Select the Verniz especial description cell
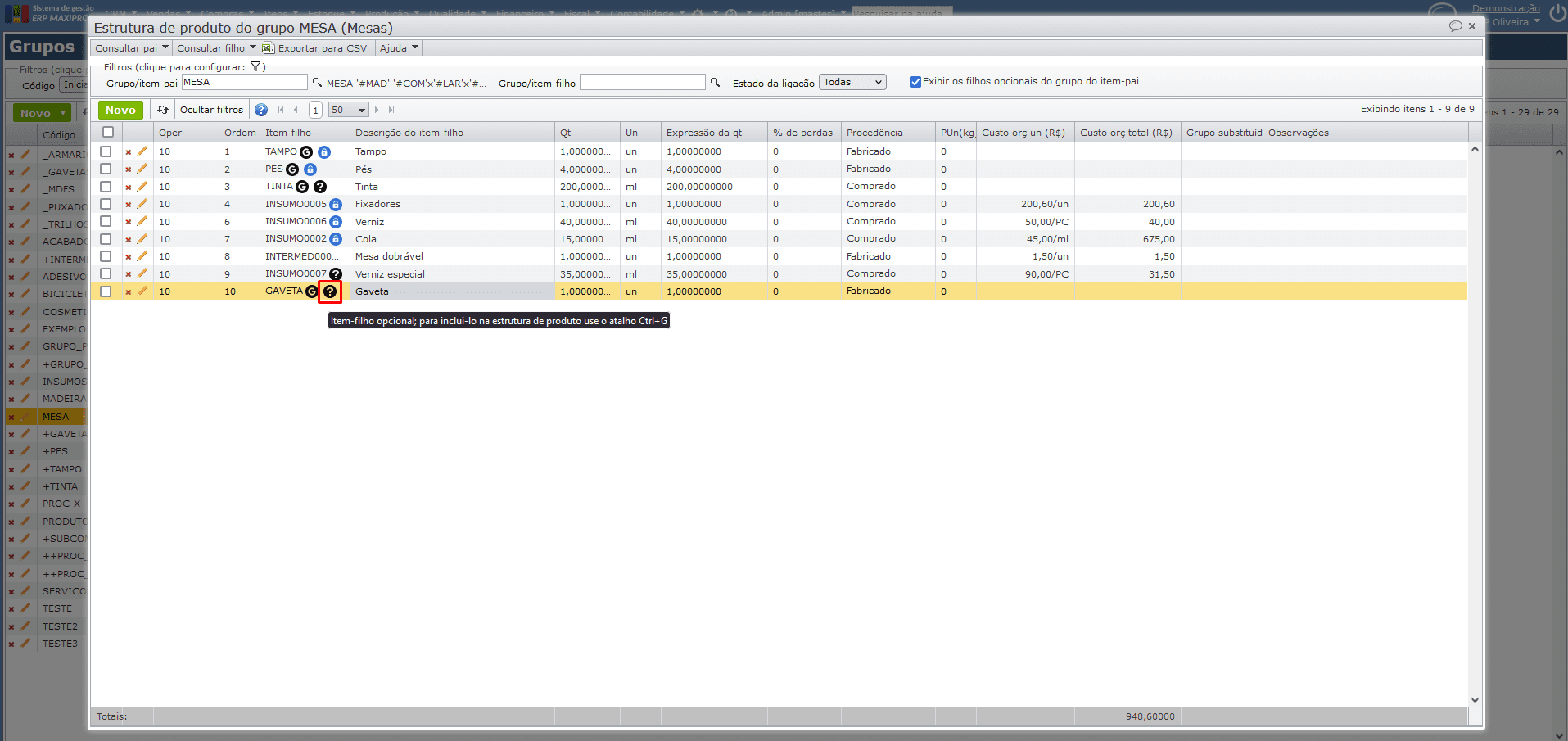1568x741 pixels. 452,274
